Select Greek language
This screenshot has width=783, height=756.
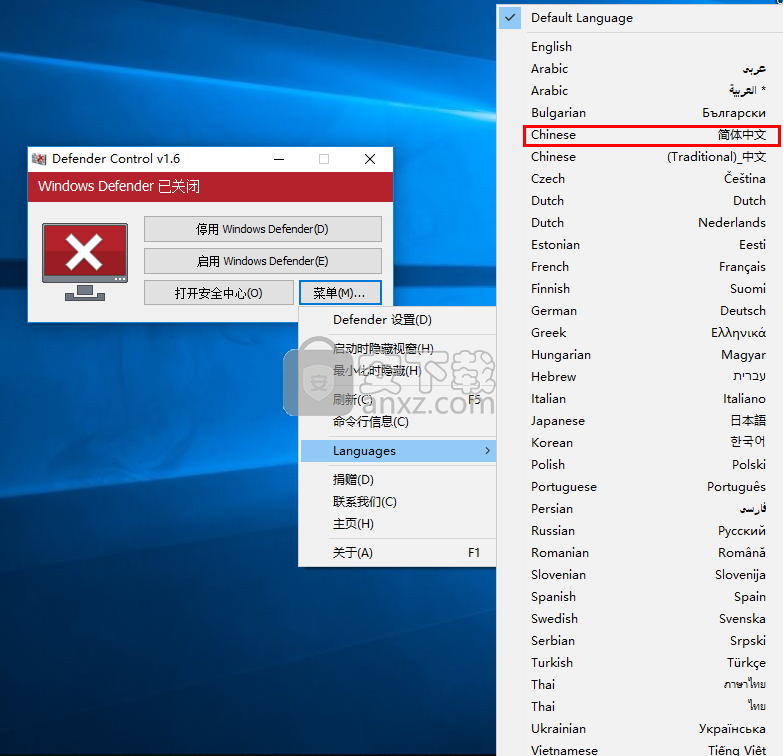641,333
